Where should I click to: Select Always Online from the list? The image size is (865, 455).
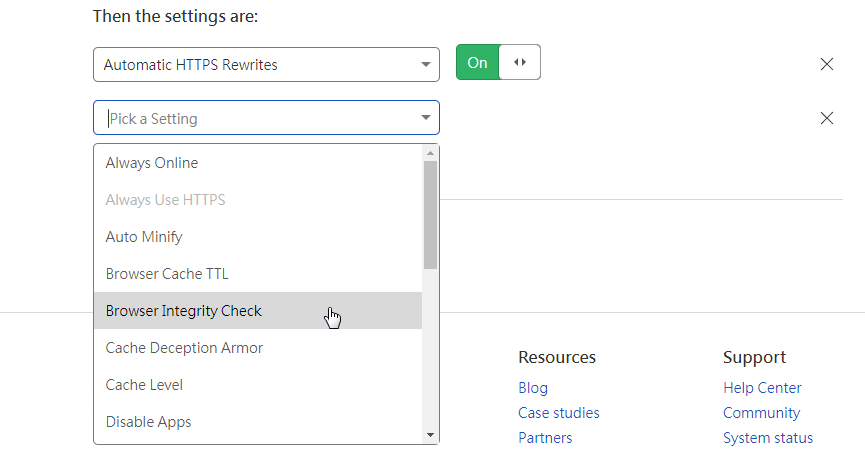click(x=258, y=163)
